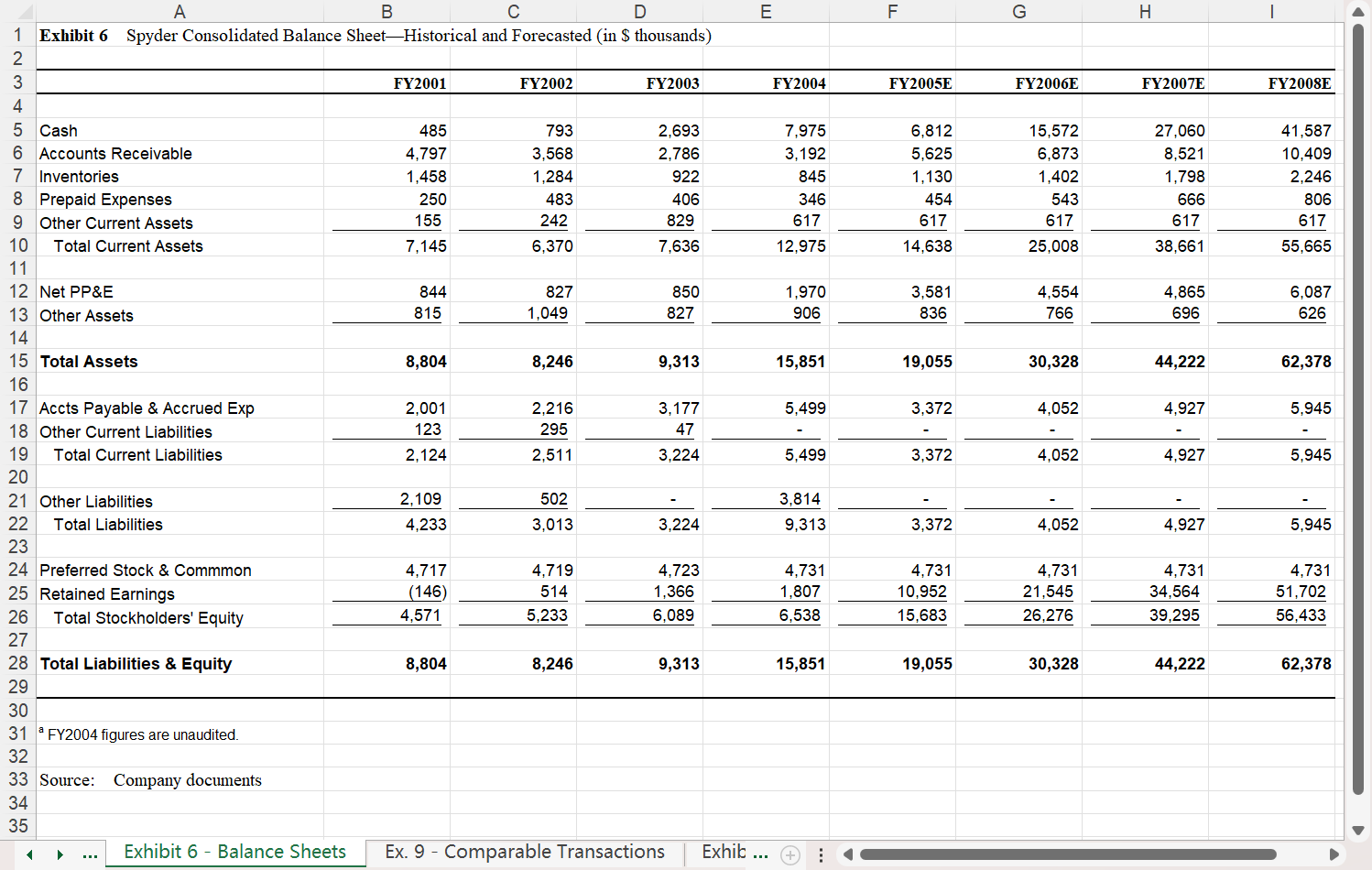Select Net PP&E value 3,581
Viewport: 1372px width, 870px height.
pyautogui.click(x=892, y=291)
